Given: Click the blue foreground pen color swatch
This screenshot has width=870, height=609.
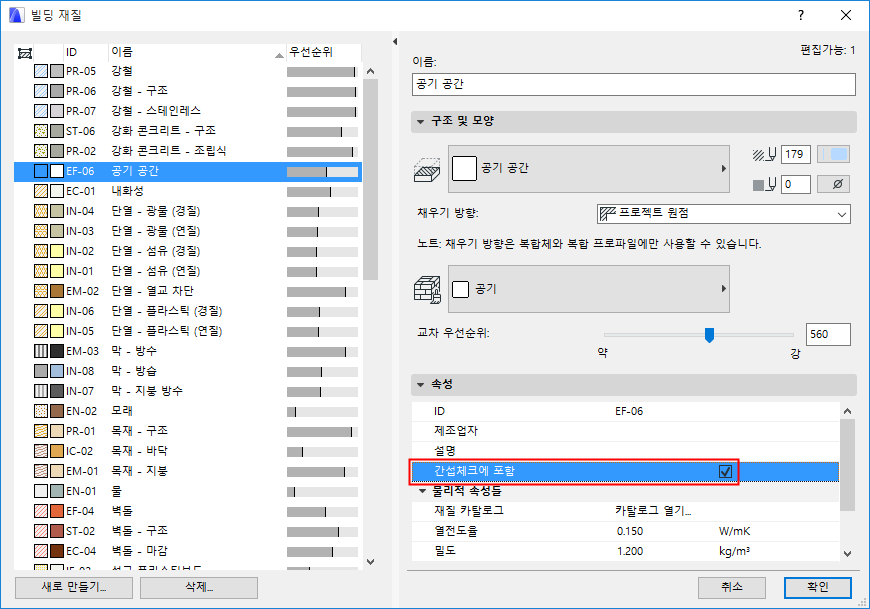Looking at the screenshot, I should (x=833, y=154).
